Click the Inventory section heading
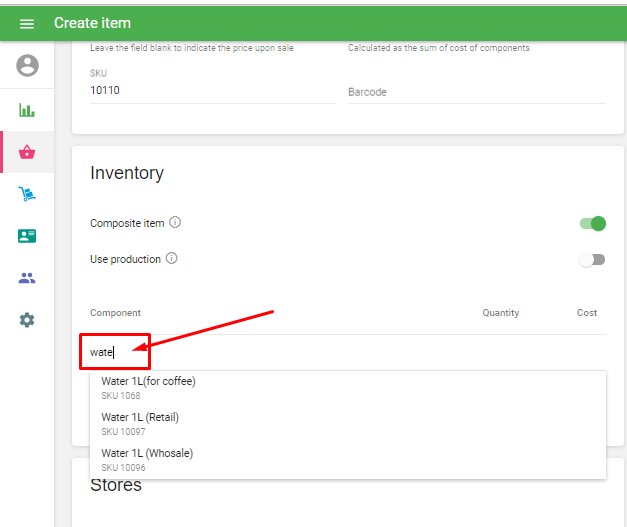Viewport: 627px width, 527px height. [x=127, y=173]
